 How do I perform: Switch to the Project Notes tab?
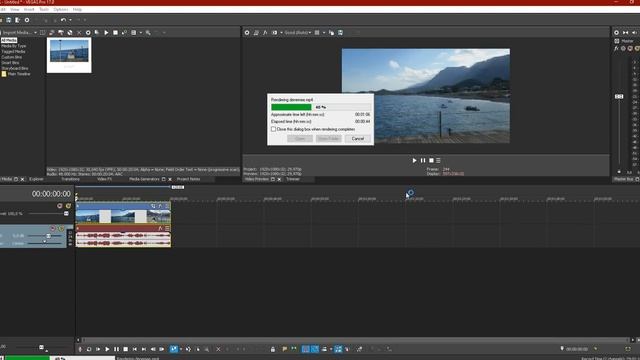tap(188, 179)
